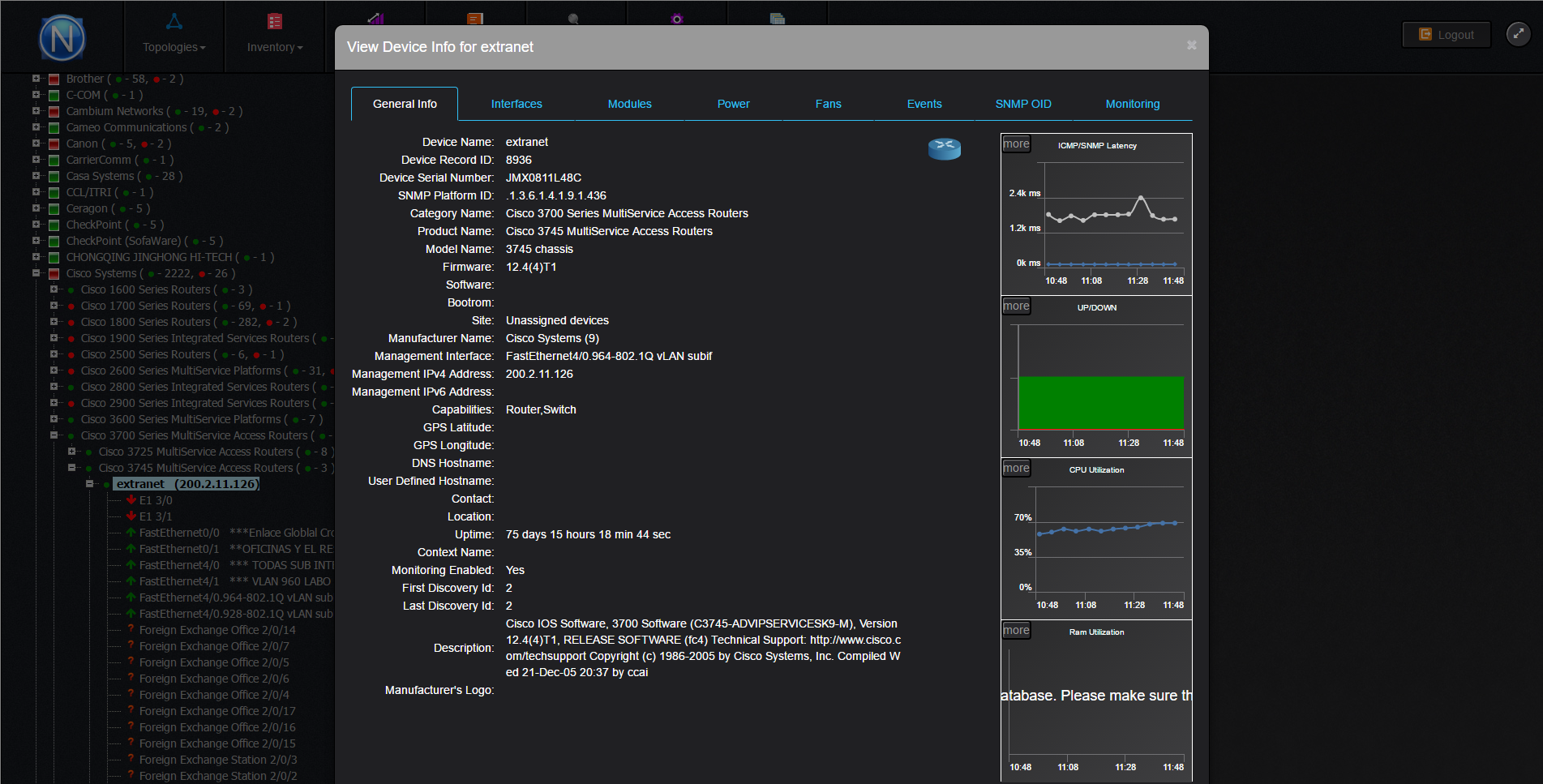
Task: Select FastEthernet4/0.964-802.1Q vLAN tree item
Action: pos(236,598)
